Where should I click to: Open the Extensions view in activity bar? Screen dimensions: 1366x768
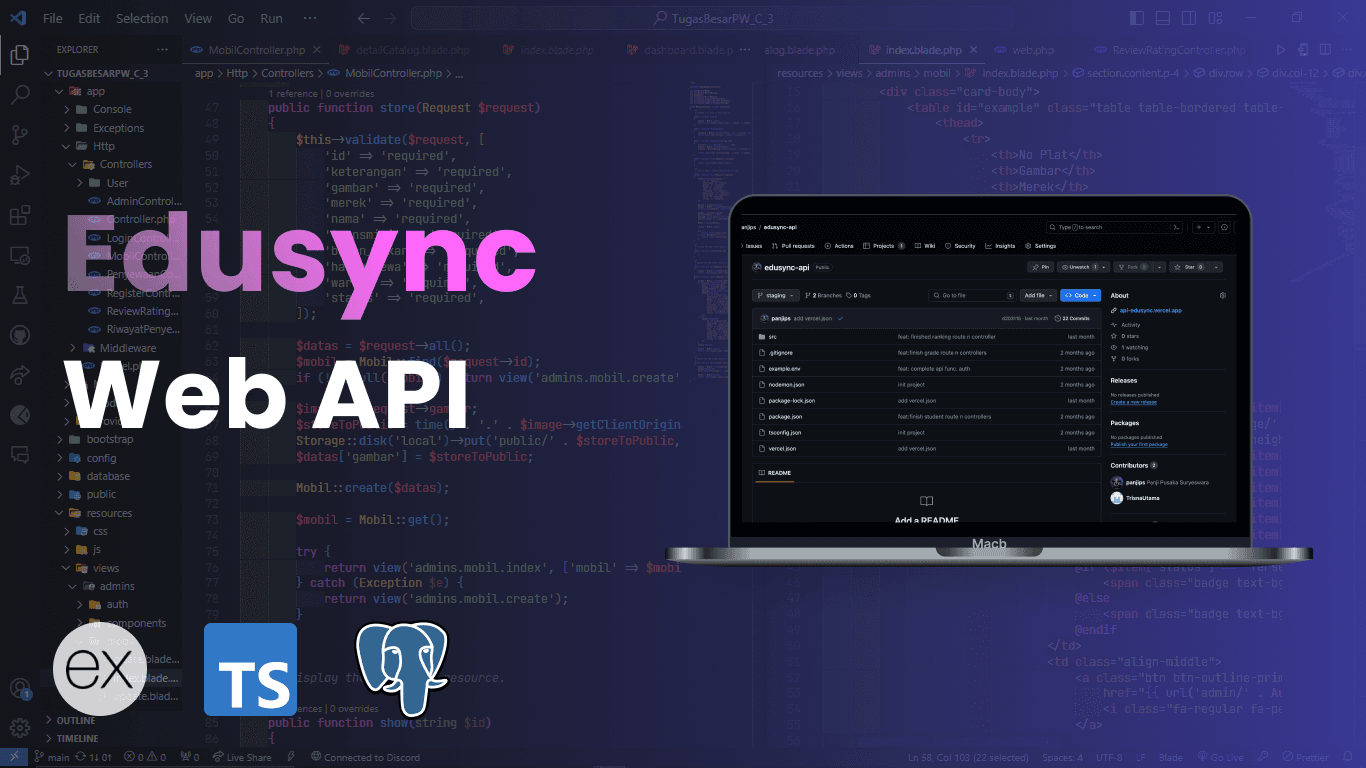[19, 215]
